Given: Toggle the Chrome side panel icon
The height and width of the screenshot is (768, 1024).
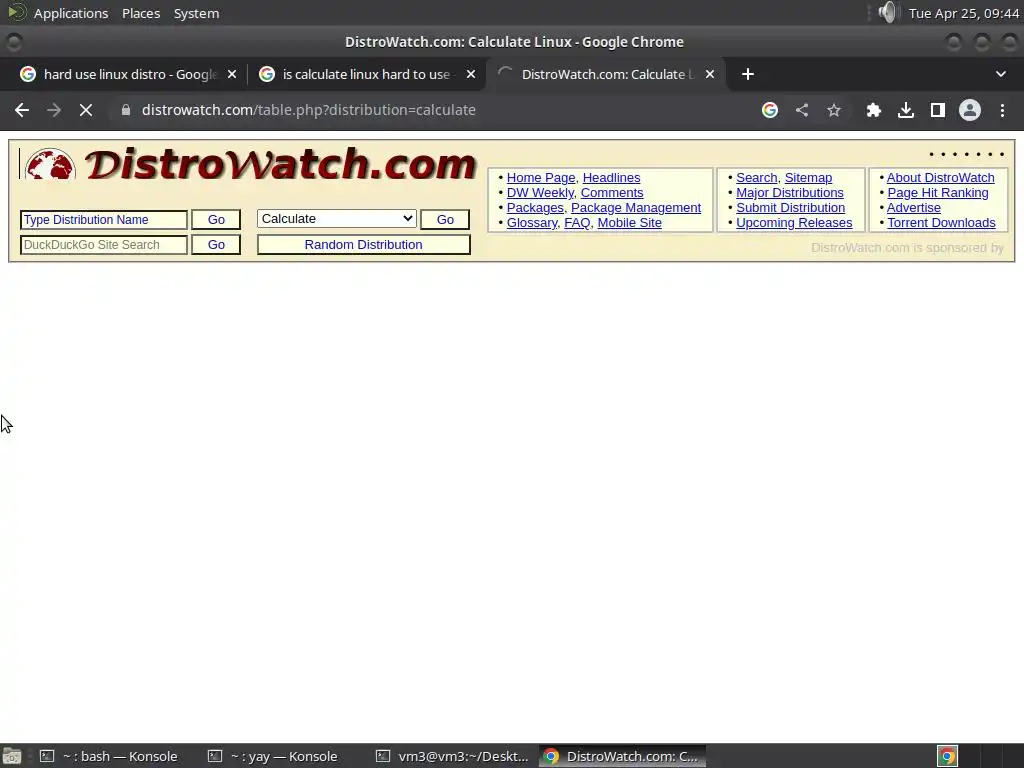Looking at the screenshot, I should click(938, 110).
